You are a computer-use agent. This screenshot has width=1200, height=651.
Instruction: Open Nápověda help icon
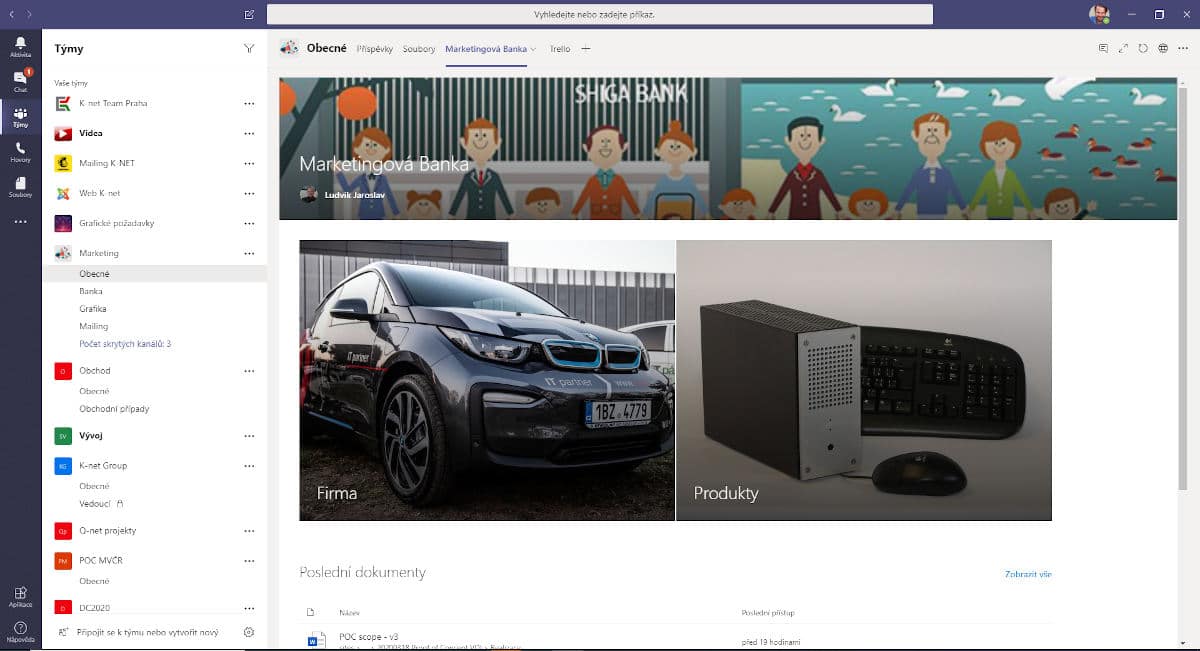[x=20, y=632]
